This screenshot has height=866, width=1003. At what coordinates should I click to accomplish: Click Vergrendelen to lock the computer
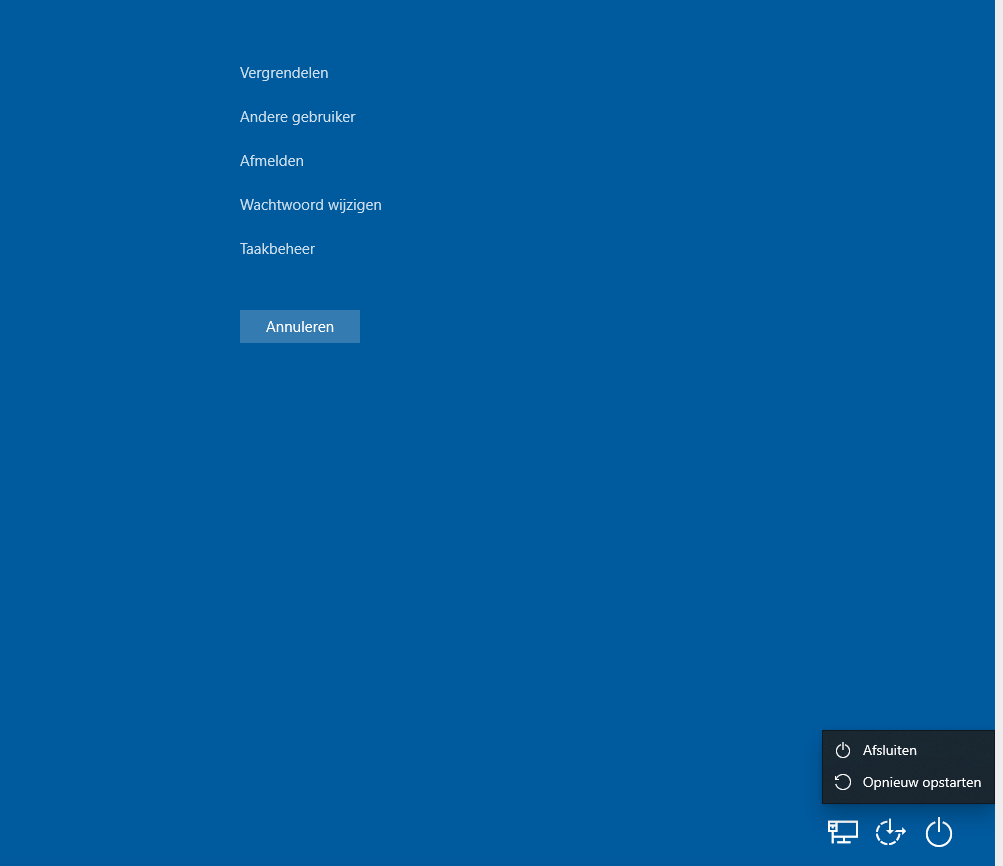(x=284, y=73)
